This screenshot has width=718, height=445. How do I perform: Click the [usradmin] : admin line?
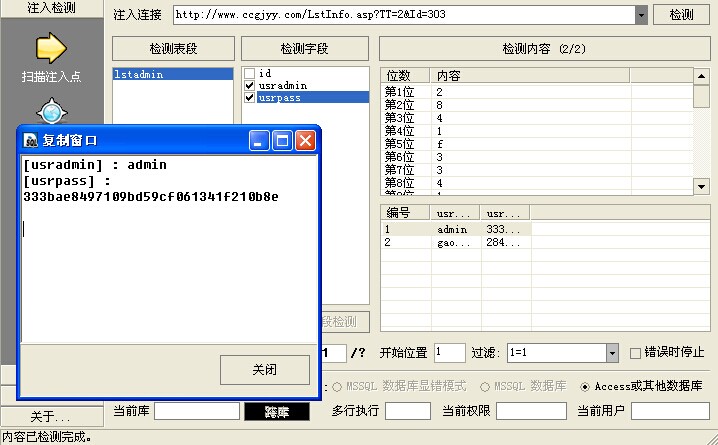click(95, 165)
